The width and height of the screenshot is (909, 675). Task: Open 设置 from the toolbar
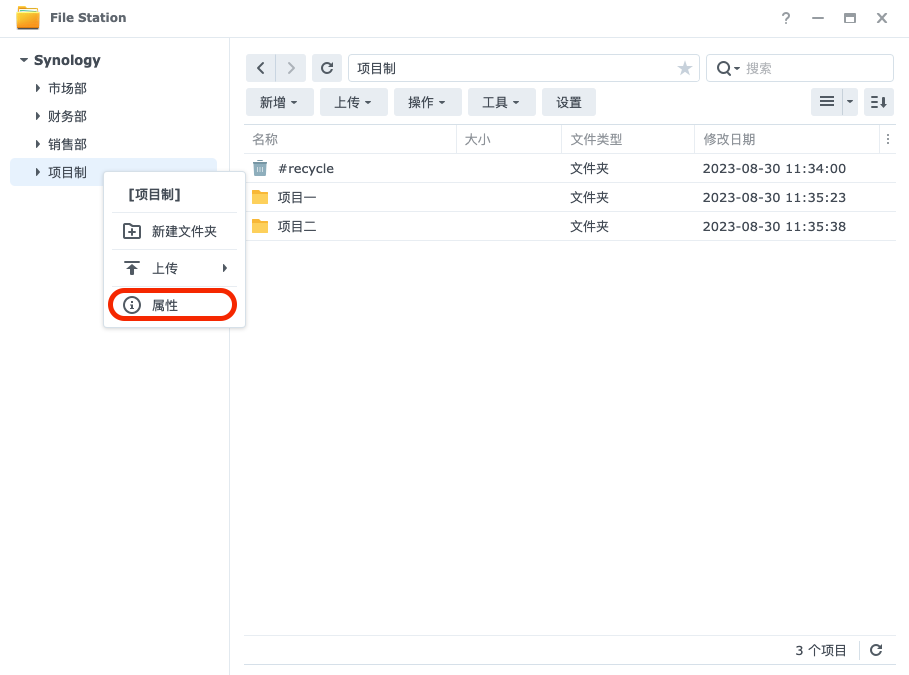pyautogui.click(x=568, y=101)
